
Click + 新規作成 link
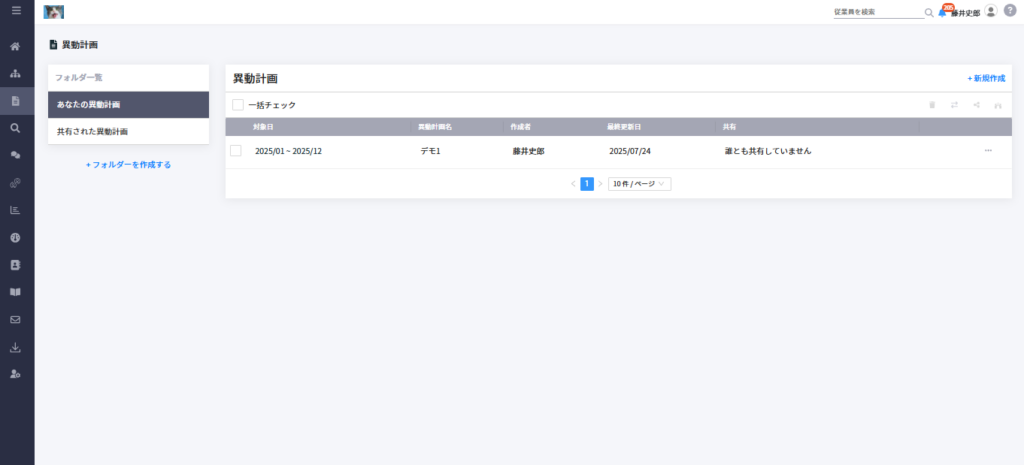coord(986,78)
